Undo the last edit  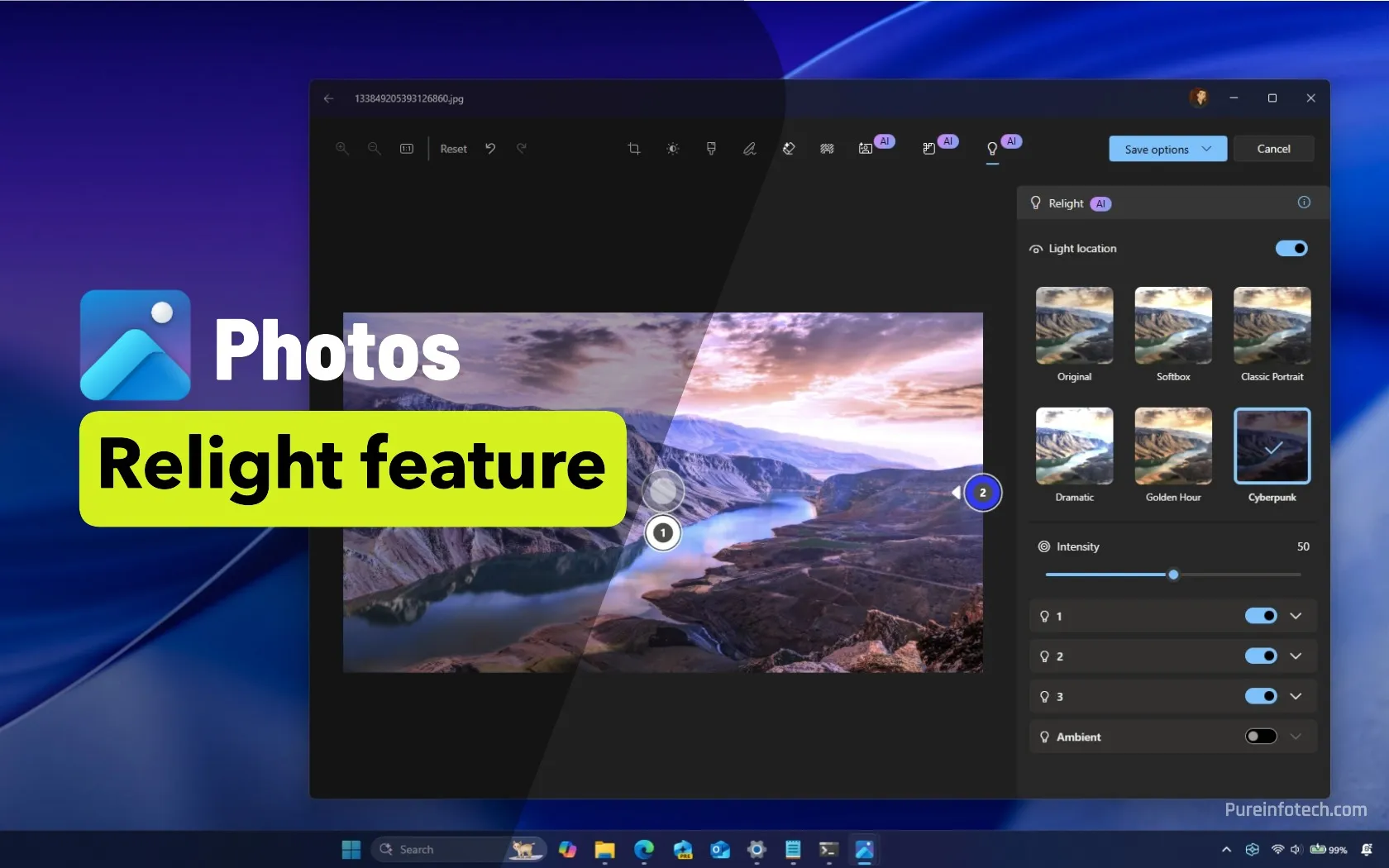coord(490,149)
